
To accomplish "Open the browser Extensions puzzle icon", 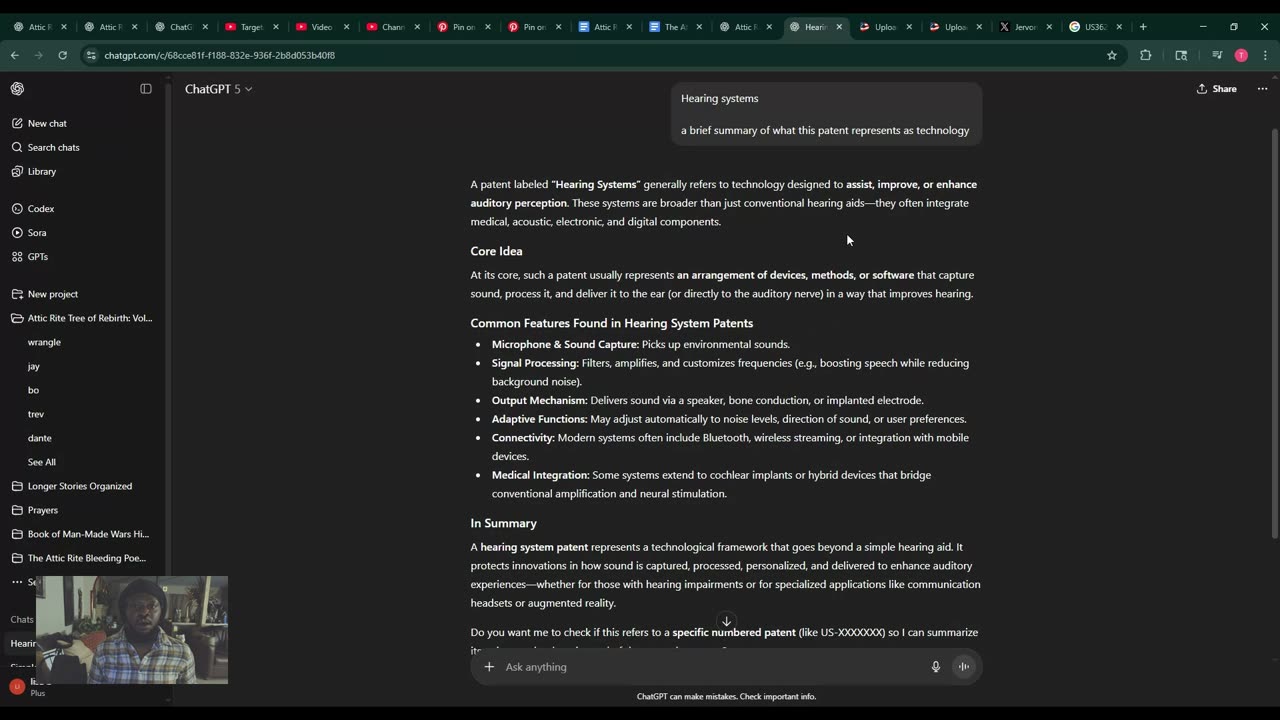I will point(1146,55).
